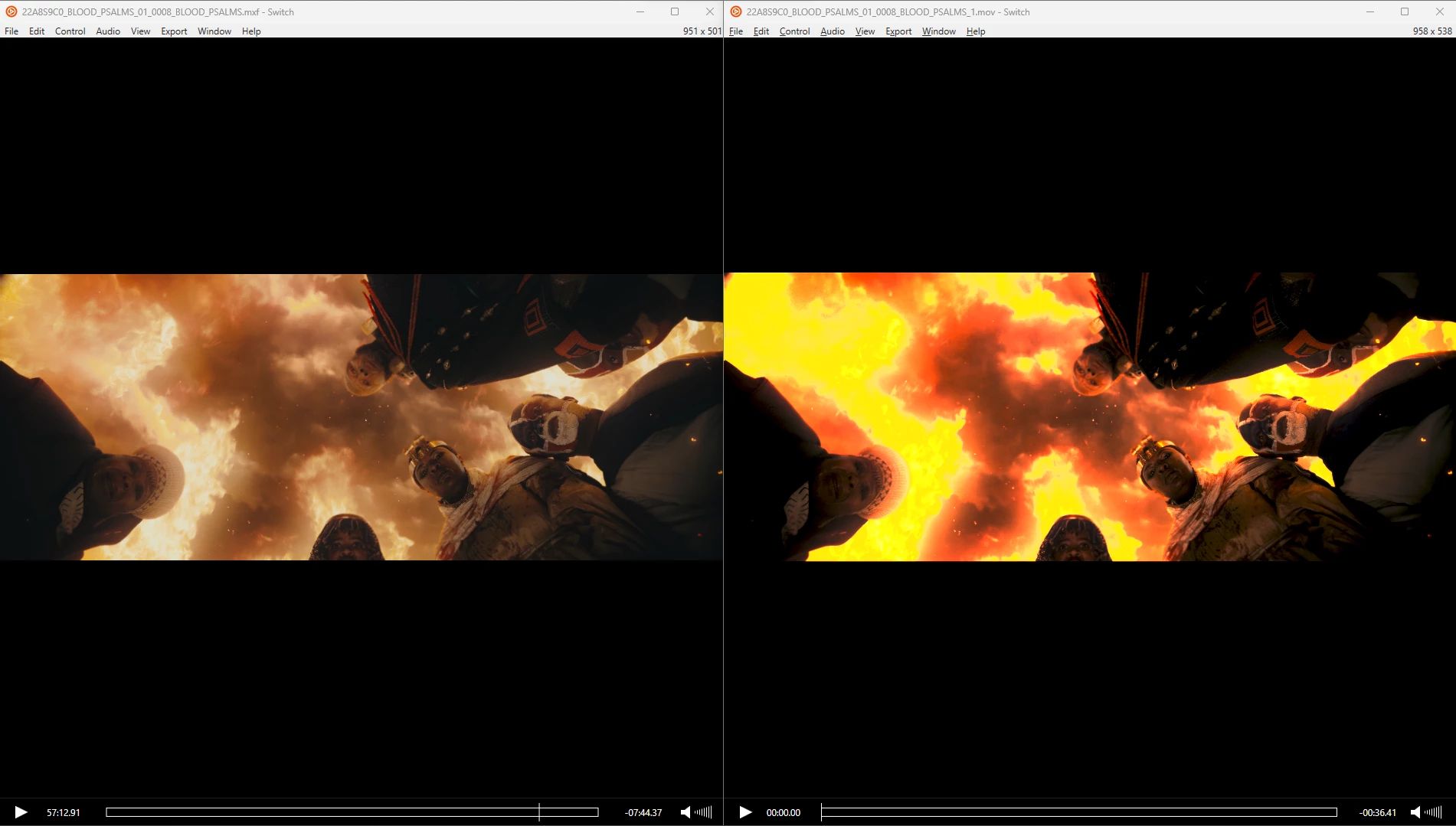Mute audio with right window speaker icon

coord(1415,812)
